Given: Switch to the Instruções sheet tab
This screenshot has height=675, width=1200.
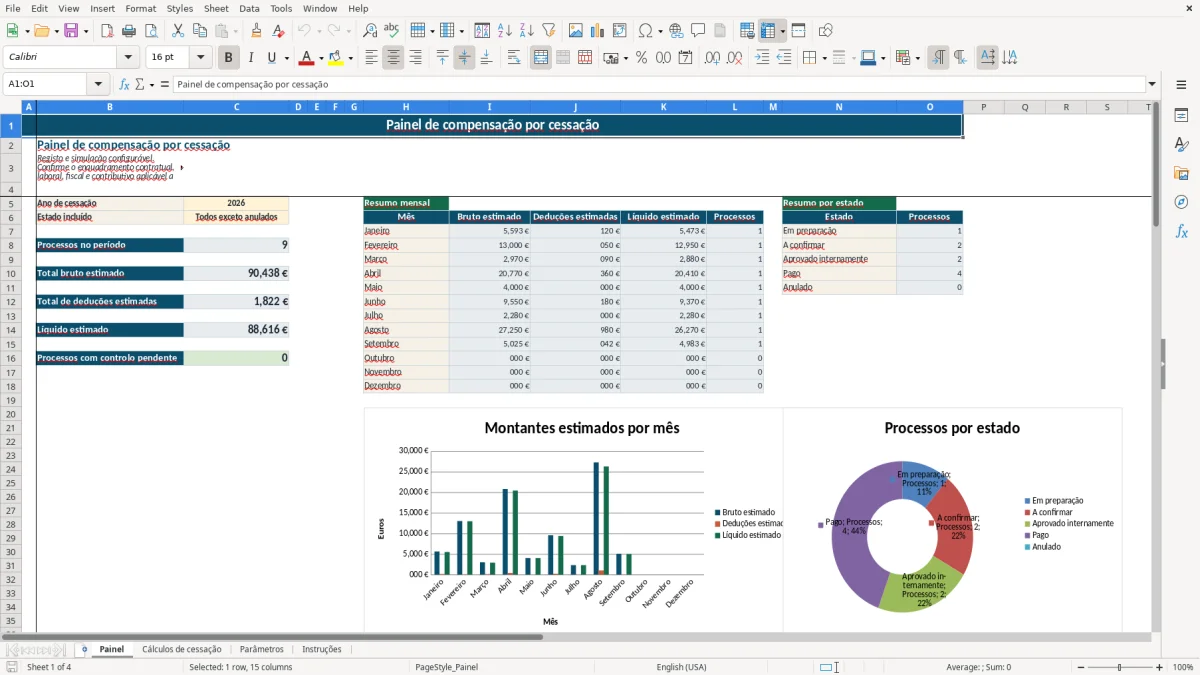Looking at the screenshot, I should [x=322, y=649].
